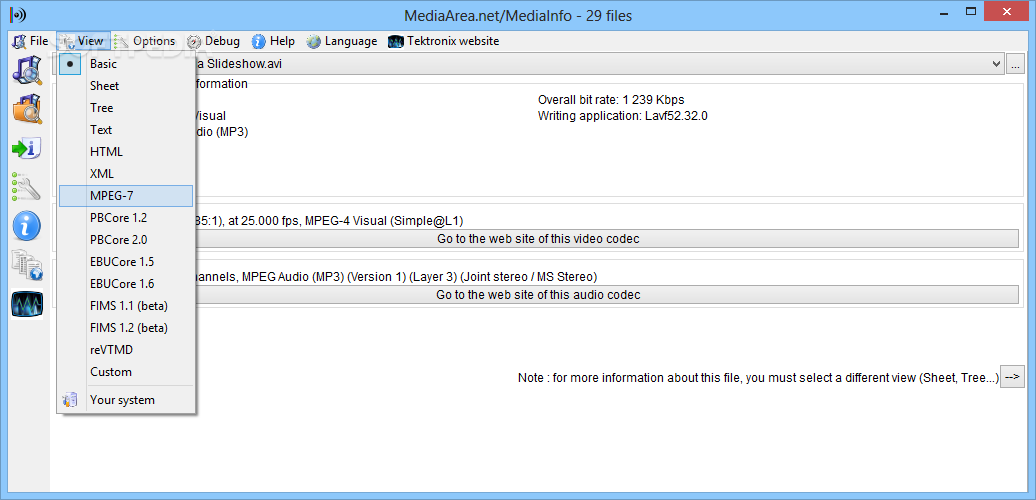Open the Options menu
The image size is (1036, 500).
coord(145,41)
